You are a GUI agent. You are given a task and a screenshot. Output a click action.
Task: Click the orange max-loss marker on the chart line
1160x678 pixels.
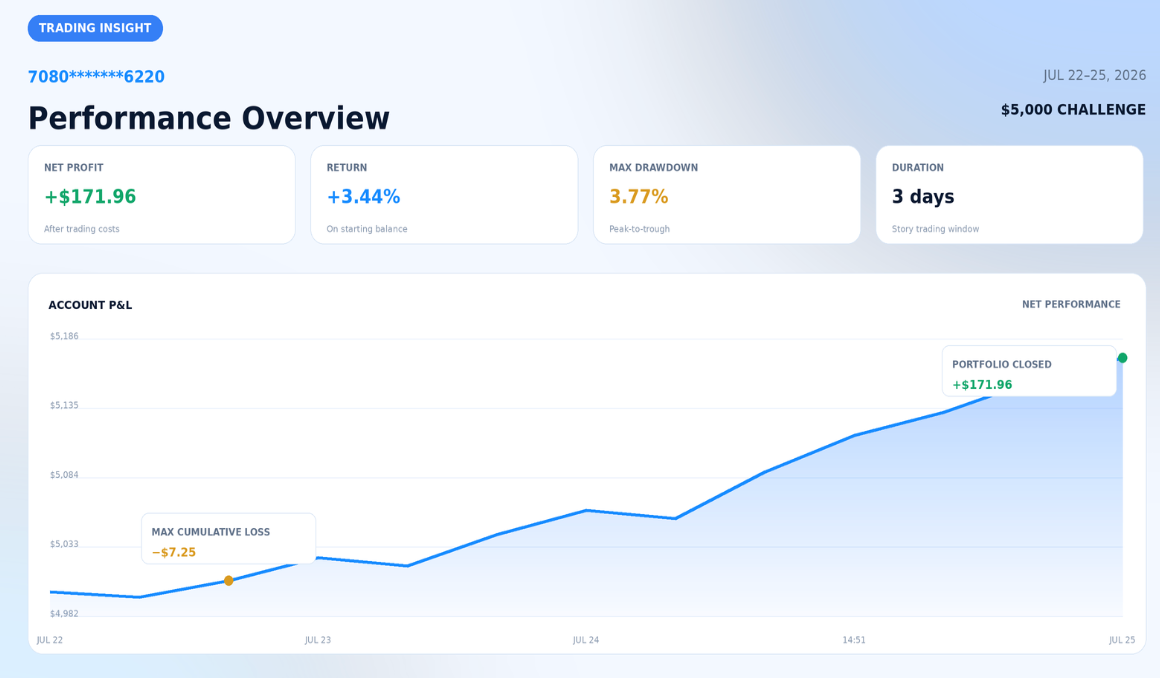(x=229, y=581)
